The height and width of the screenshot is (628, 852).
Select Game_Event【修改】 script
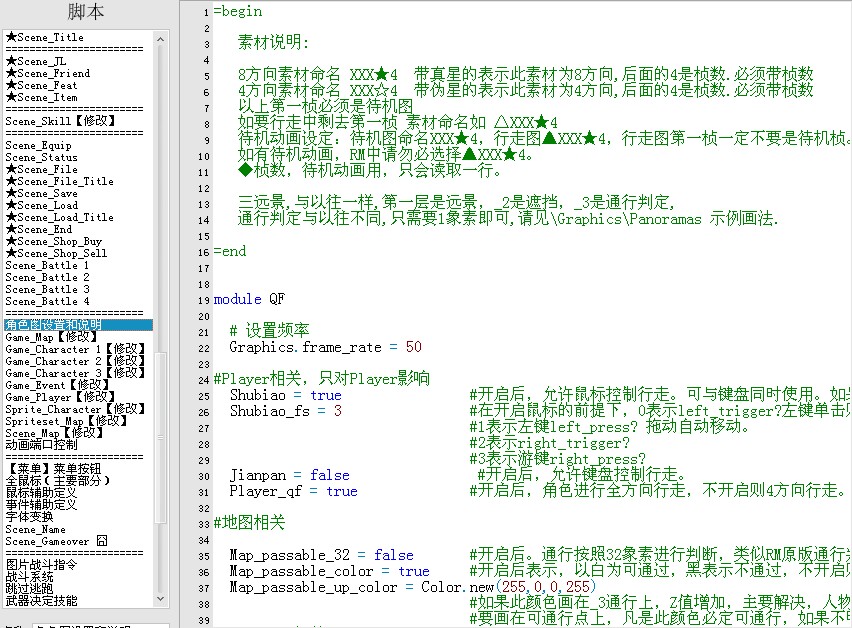click(57, 385)
